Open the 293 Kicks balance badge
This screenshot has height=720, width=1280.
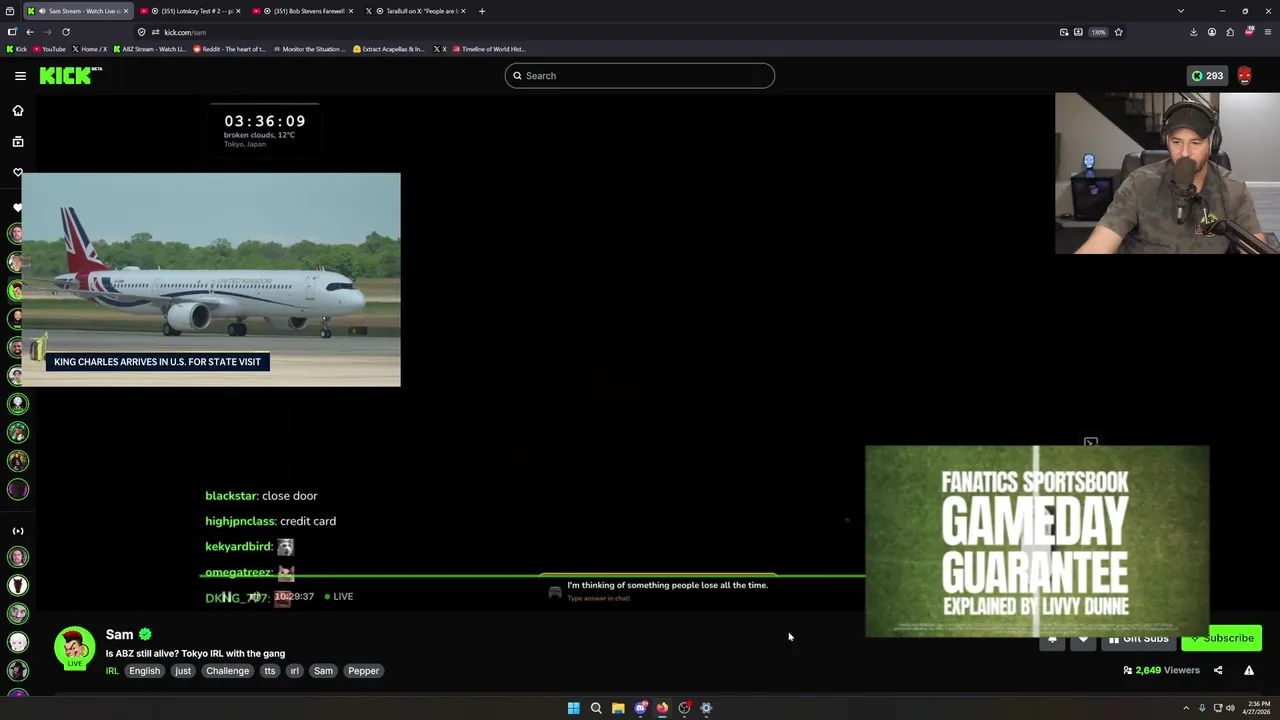(x=1207, y=76)
